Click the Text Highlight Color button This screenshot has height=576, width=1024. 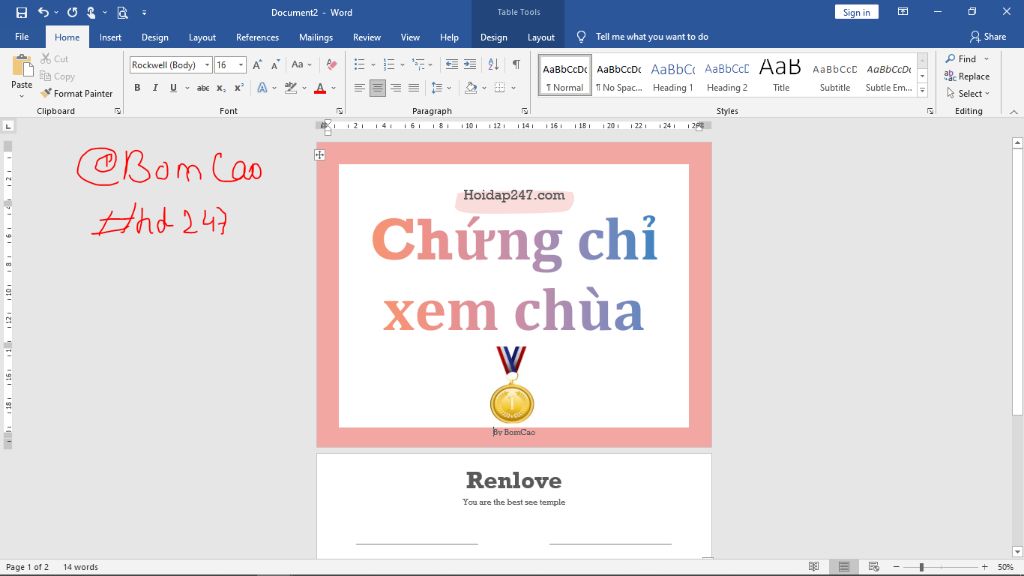tap(291, 88)
